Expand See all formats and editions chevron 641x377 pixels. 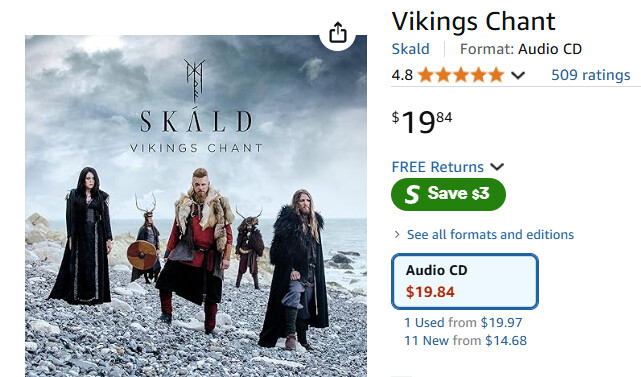pos(397,234)
